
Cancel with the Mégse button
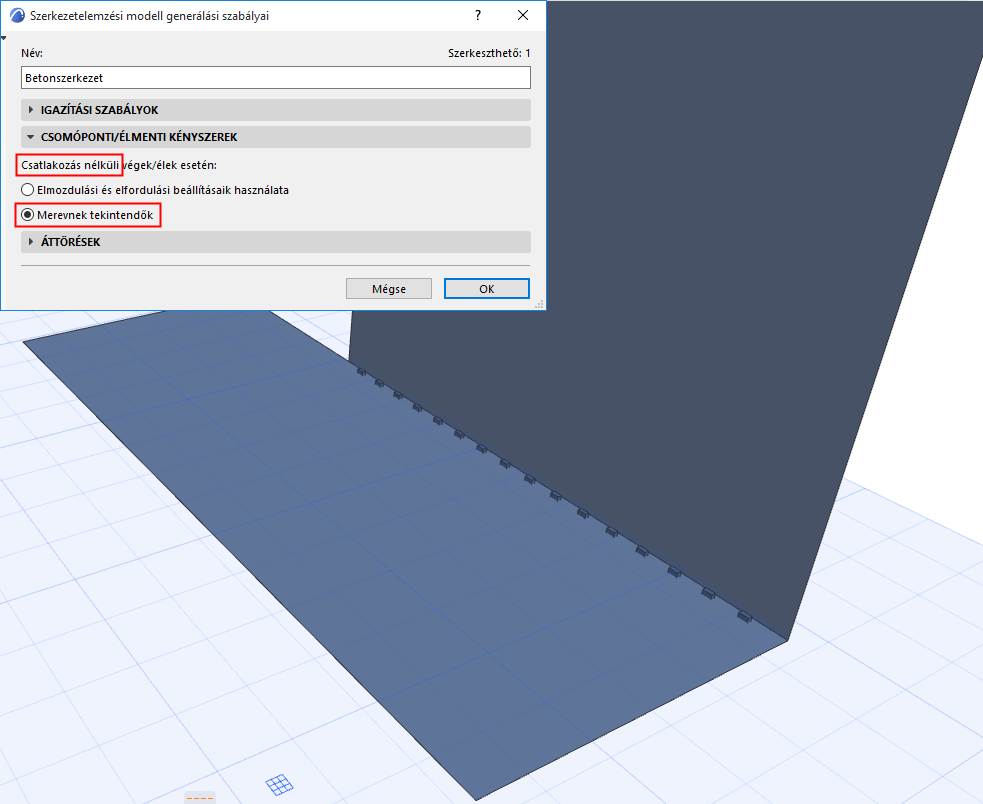coord(389,288)
